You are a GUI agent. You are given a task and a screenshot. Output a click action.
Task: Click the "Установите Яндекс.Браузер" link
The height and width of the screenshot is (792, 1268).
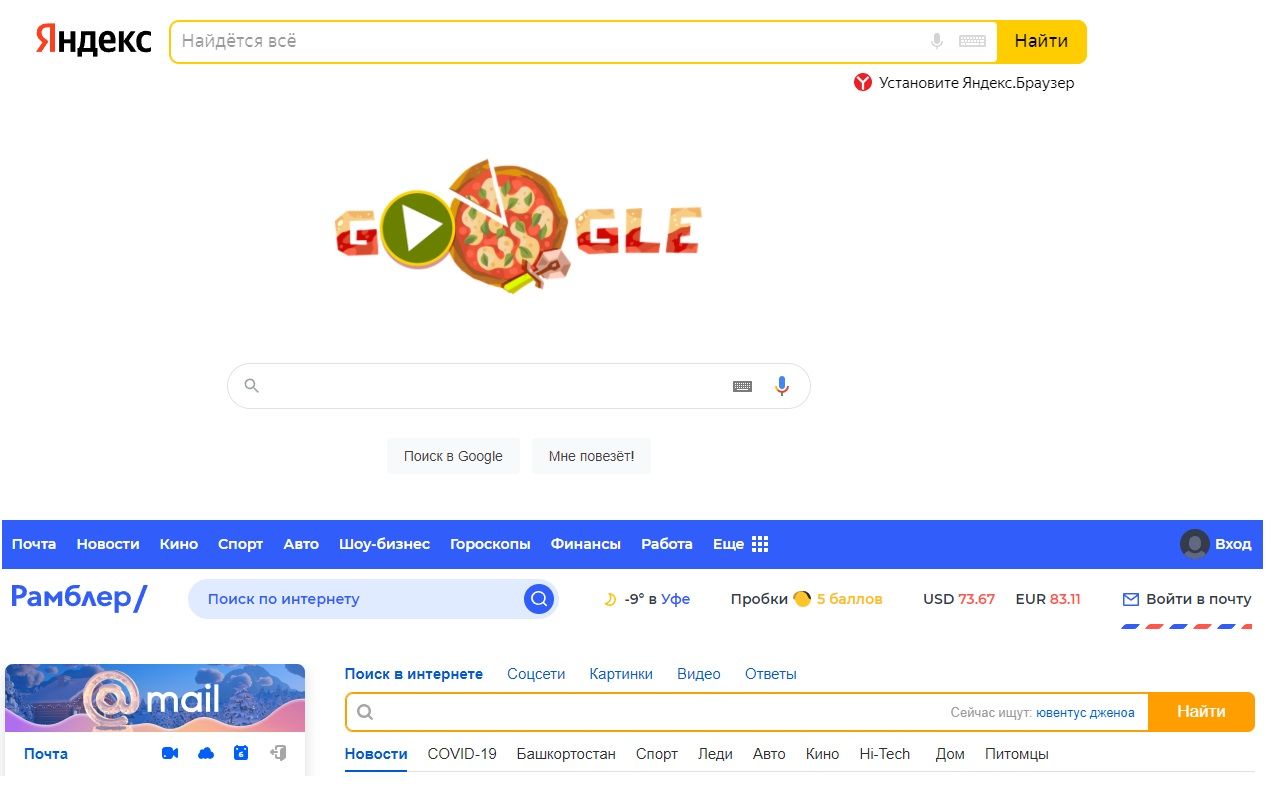976,83
